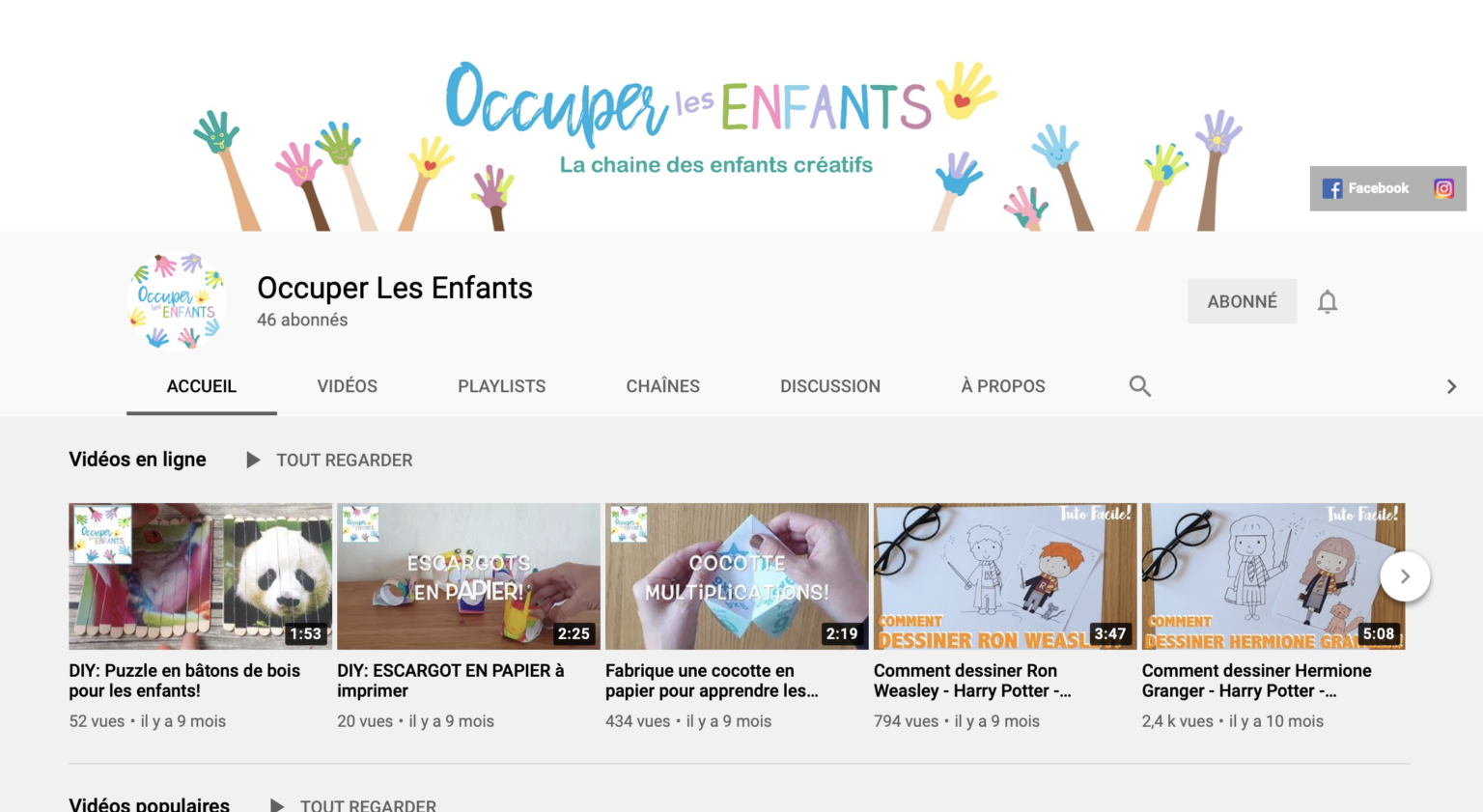Switch to the VIDÉOS tab
This screenshot has height=812, width=1483.
tap(348, 386)
